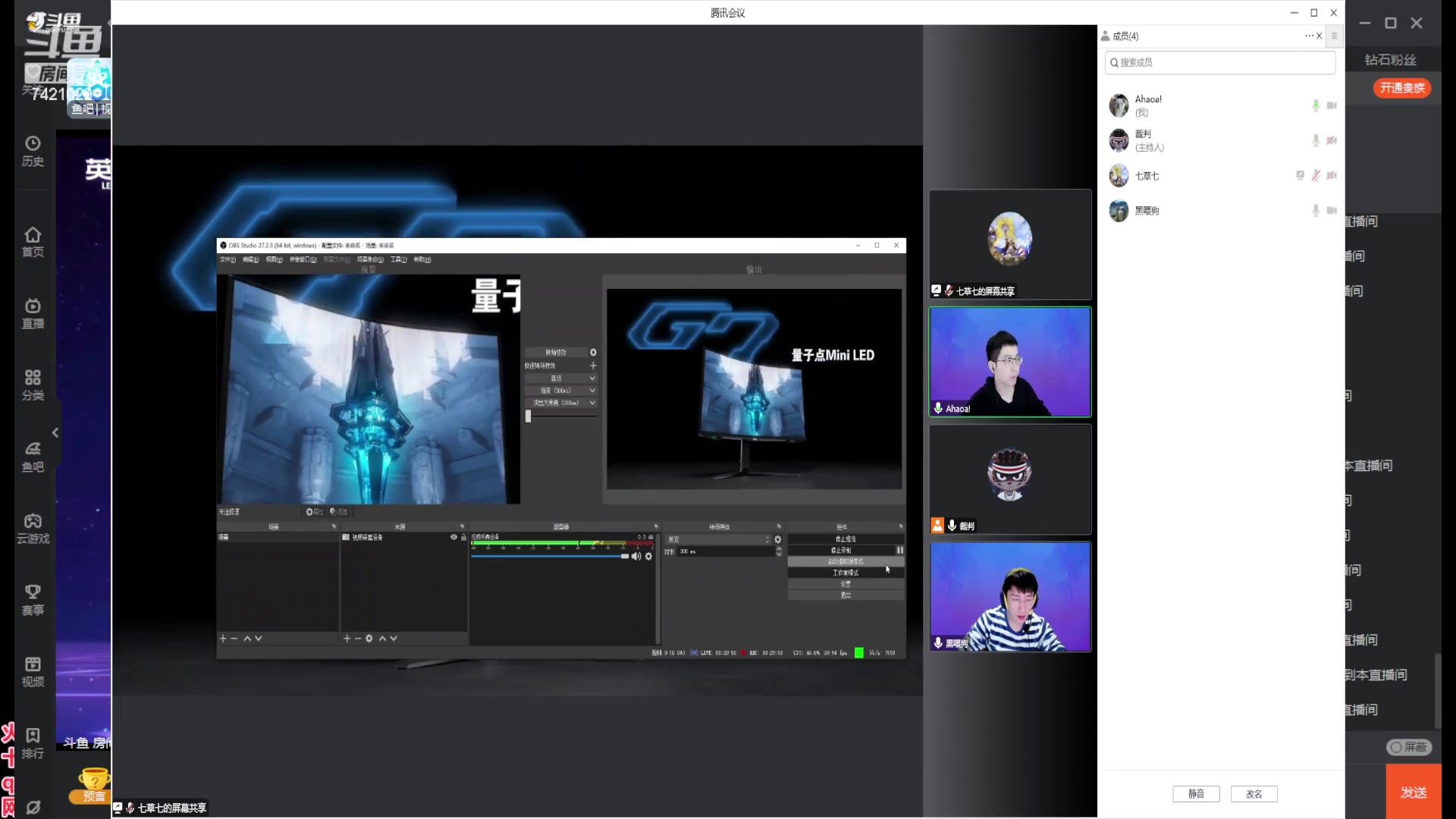Select 裁判 host in the member list
This screenshot has height=819, width=1456.
tap(1220, 140)
